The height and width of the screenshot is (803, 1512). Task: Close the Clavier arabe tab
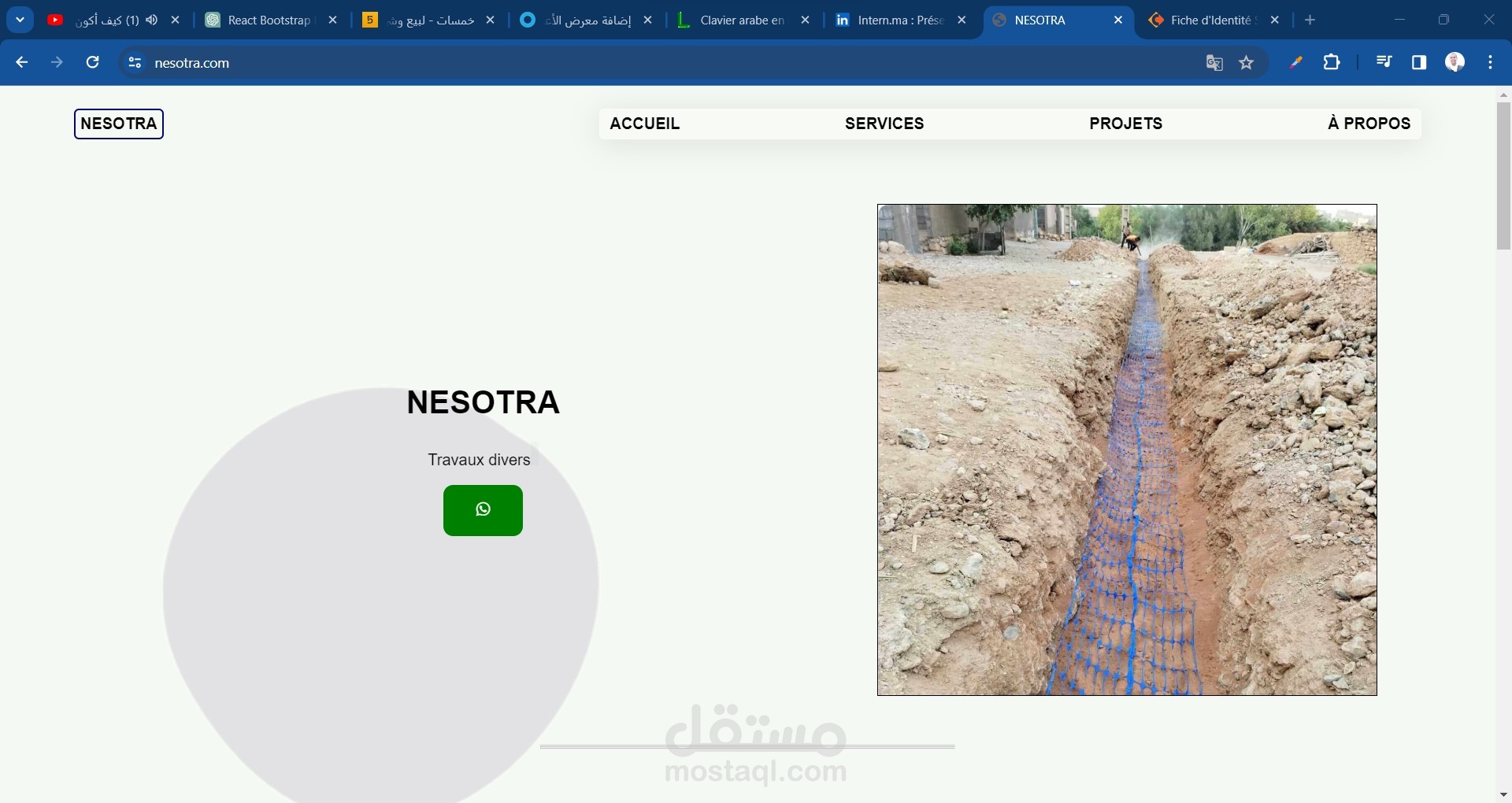click(806, 20)
